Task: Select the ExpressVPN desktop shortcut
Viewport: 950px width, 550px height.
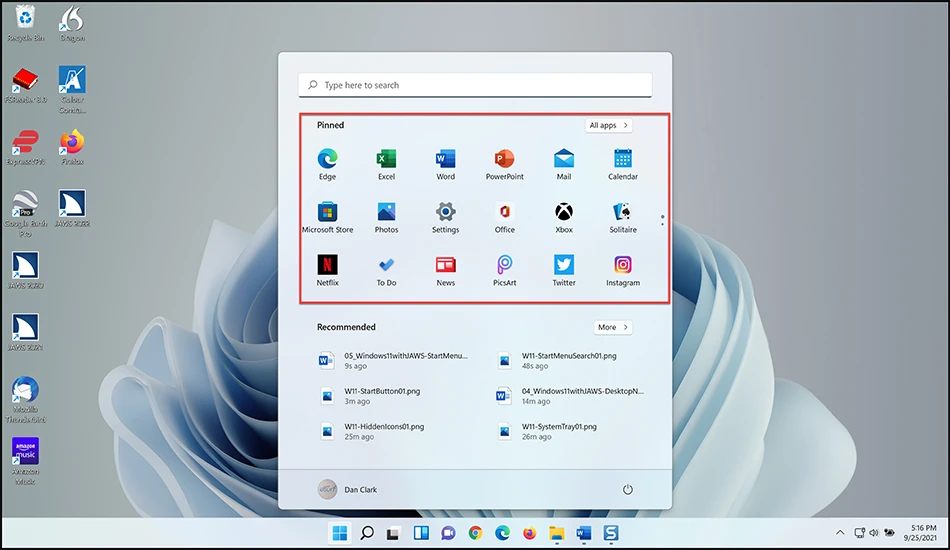Action: [x=25, y=147]
